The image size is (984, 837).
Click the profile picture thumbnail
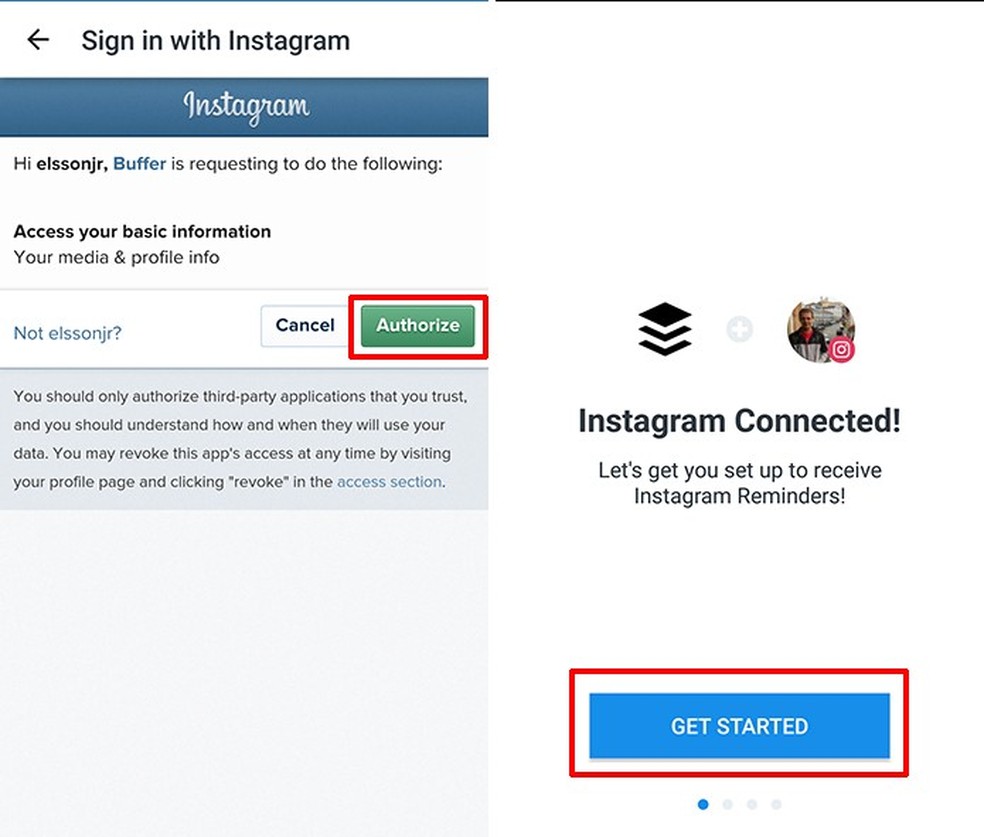(x=820, y=330)
